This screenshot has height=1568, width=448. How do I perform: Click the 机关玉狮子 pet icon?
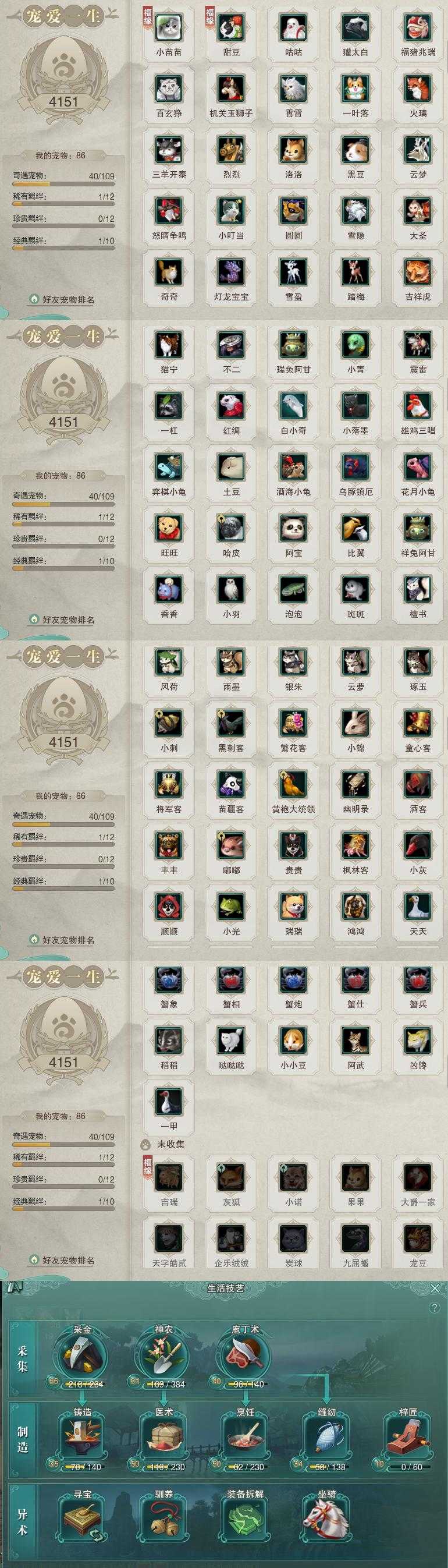click(231, 89)
